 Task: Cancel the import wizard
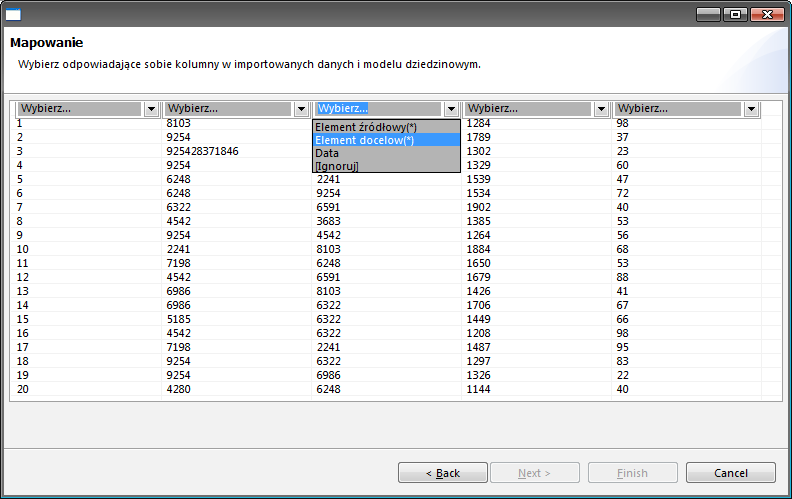point(730,473)
